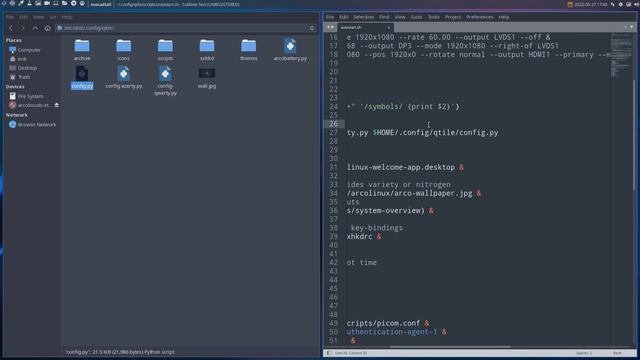Open the file manager Go menu

click(53, 17)
